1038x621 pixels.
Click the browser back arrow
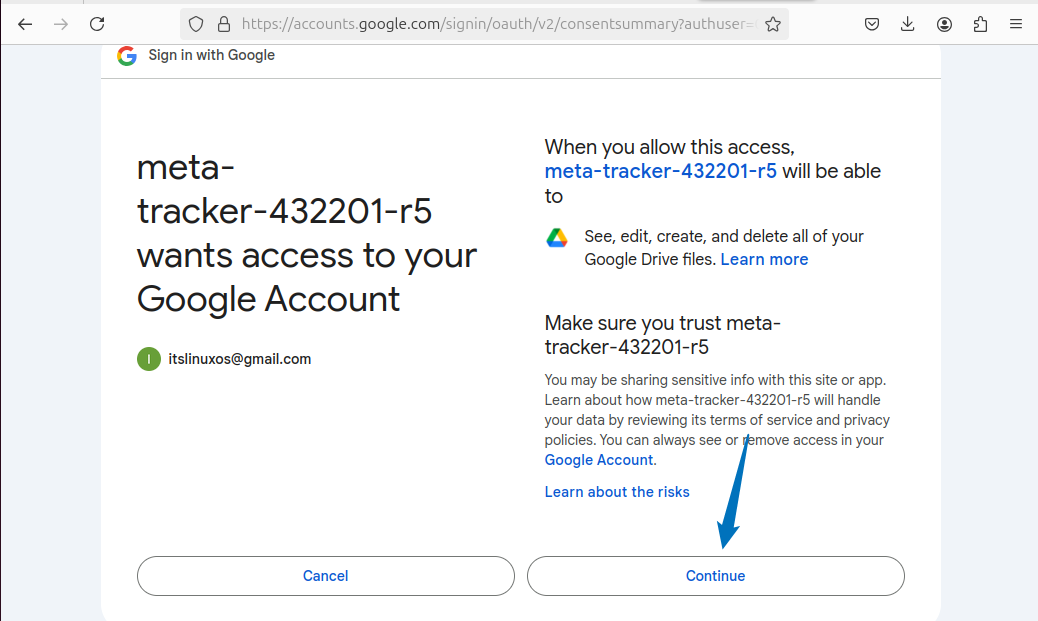tap(25, 24)
